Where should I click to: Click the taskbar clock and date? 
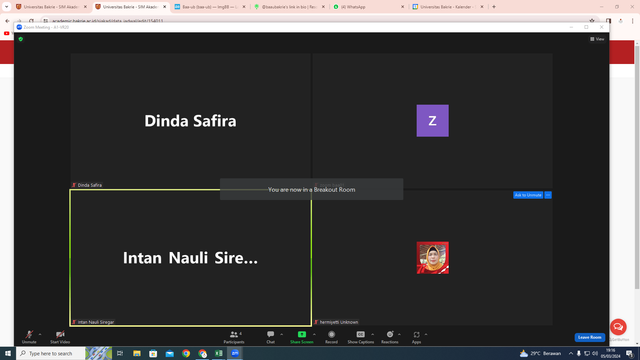pos(611,353)
